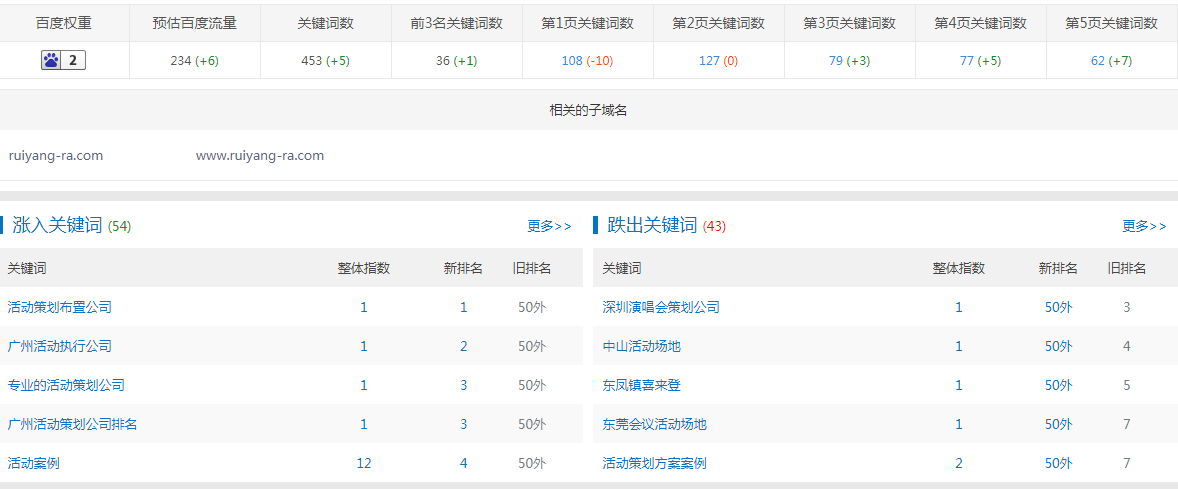Image resolution: width=1178 pixels, height=489 pixels.
Task: Open the page 1 keyword count 108
Action: tap(572, 61)
